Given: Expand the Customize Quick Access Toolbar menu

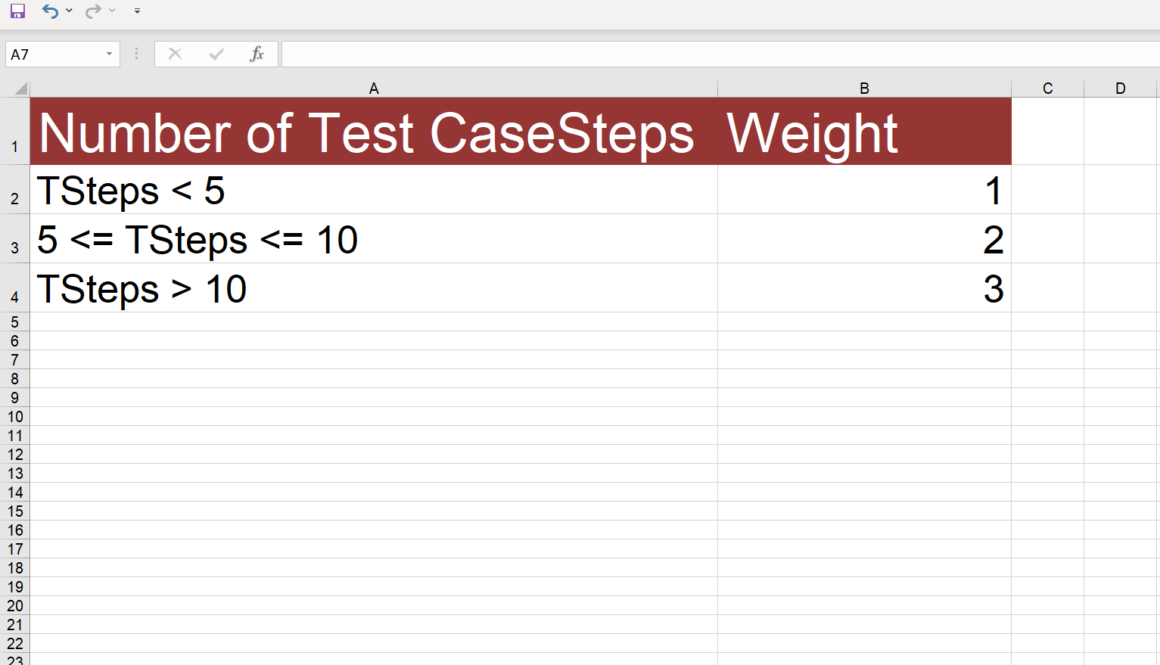Looking at the screenshot, I should [x=137, y=11].
